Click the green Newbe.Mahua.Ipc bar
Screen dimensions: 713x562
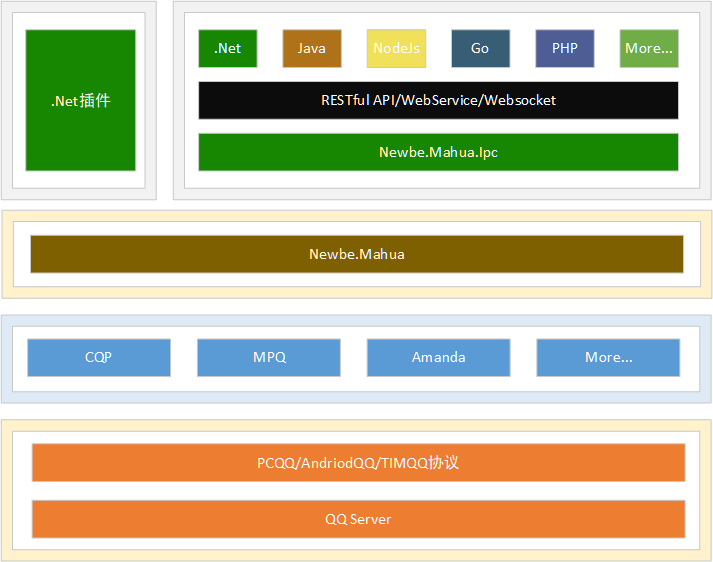point(438,152)
